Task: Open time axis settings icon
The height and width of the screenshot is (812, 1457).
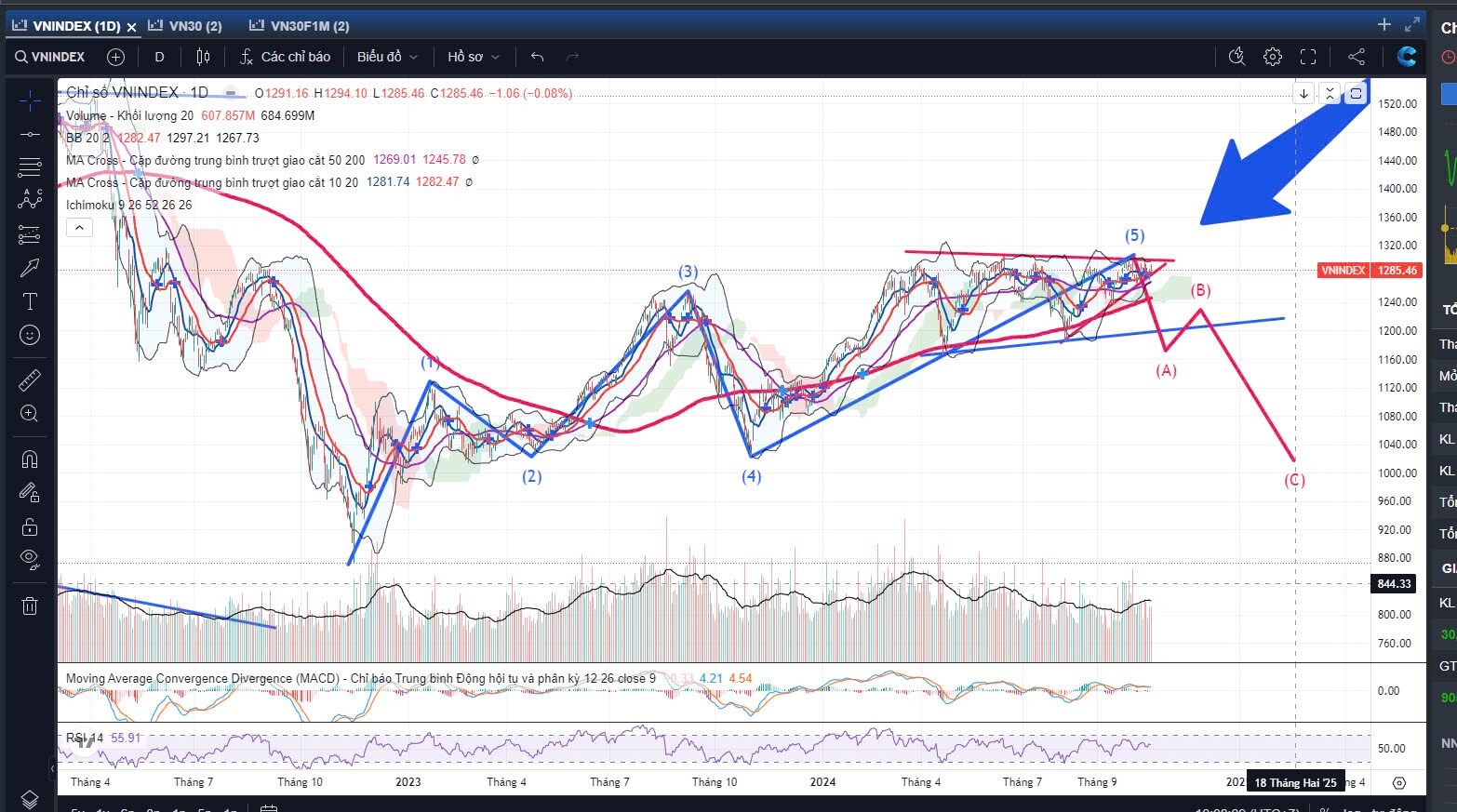Action: (x=1398, y=782)
